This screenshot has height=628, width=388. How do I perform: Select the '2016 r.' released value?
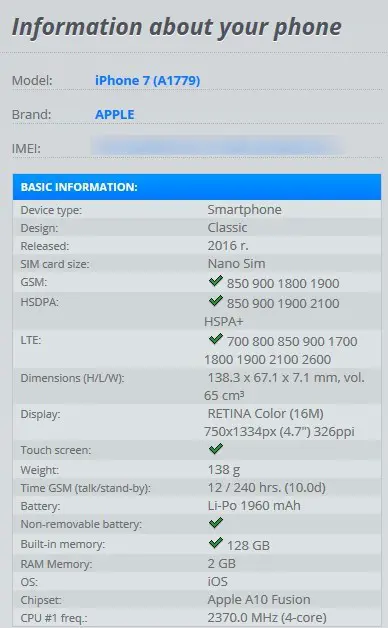click(x=228, y=246)
